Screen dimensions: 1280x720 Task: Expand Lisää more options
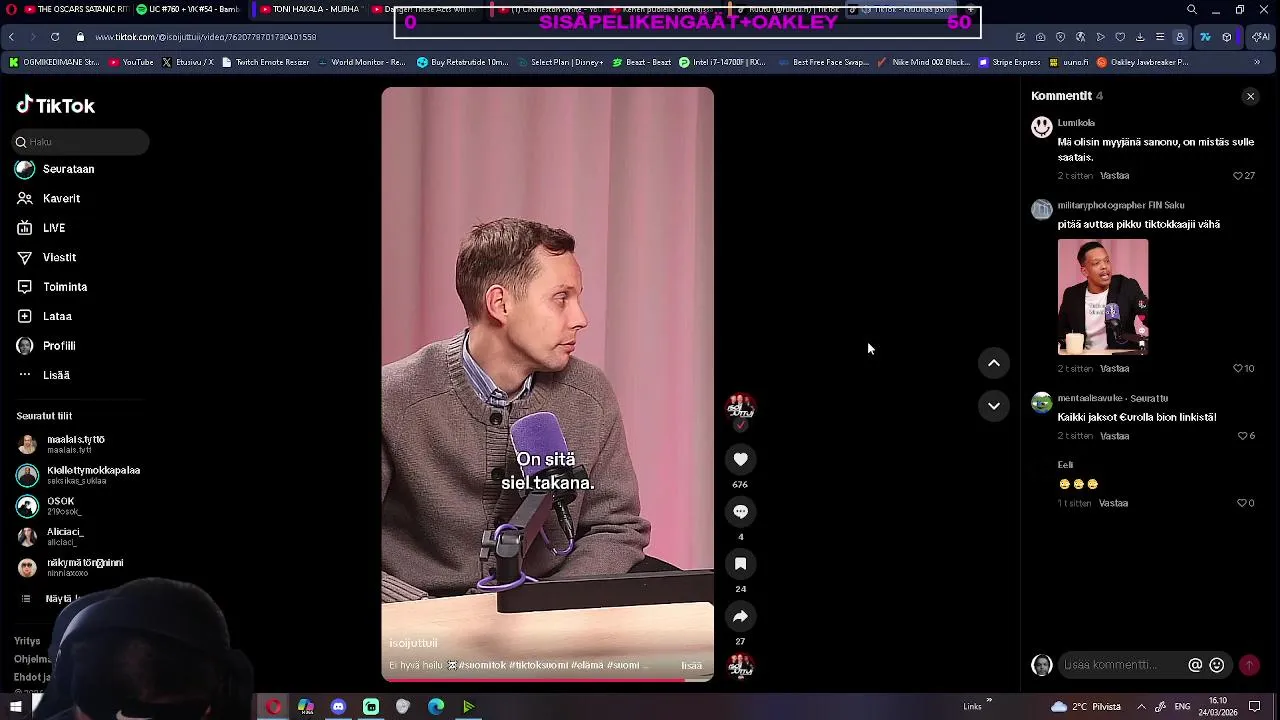[x=43, y=375]
